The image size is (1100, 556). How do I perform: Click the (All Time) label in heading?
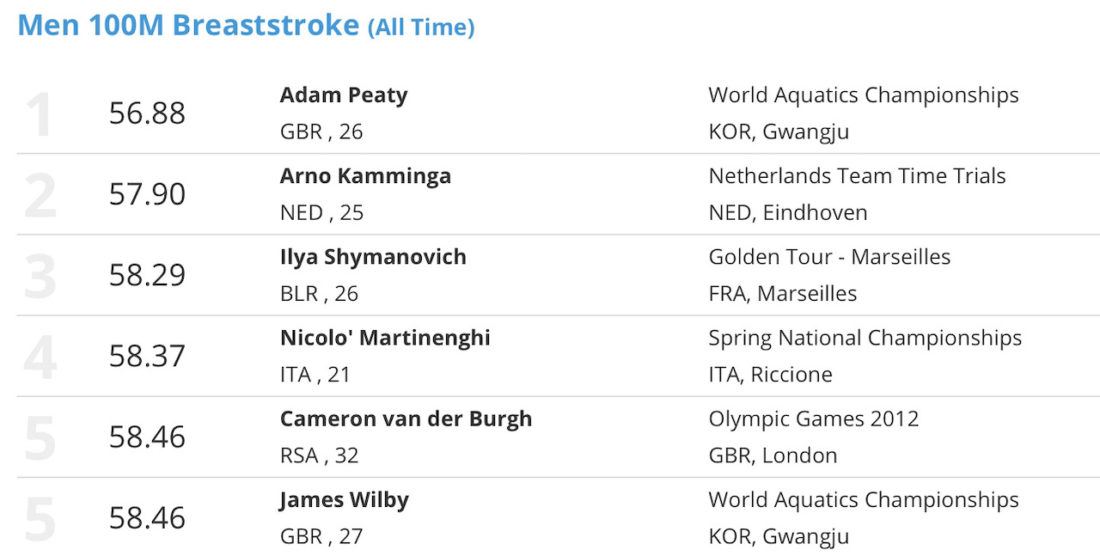(421, 28)
